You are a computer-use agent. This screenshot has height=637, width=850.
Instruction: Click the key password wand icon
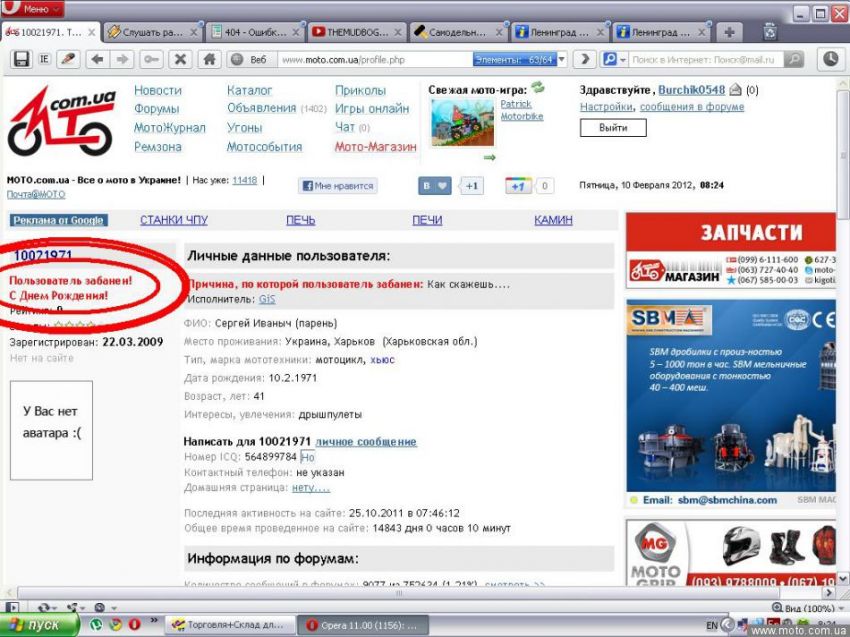[x=151, y=59]
